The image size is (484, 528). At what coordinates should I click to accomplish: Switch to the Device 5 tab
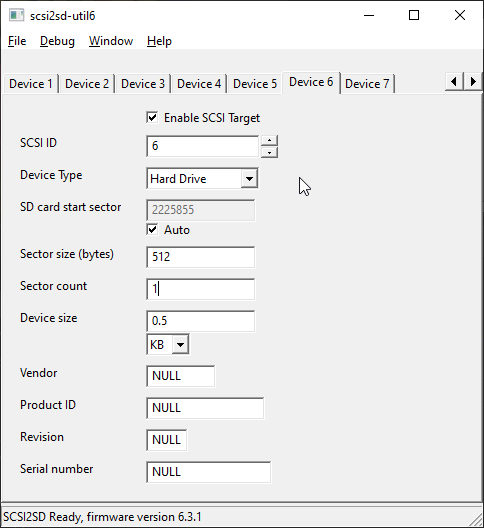click(x=255, y=84)
